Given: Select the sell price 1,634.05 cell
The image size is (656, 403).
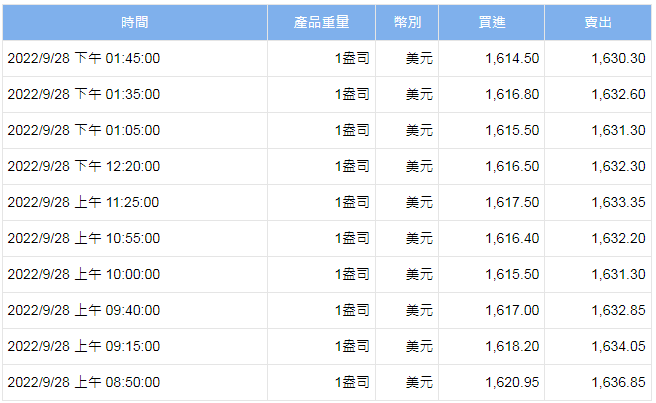Looking at the screenshot, I should (619, 346).
